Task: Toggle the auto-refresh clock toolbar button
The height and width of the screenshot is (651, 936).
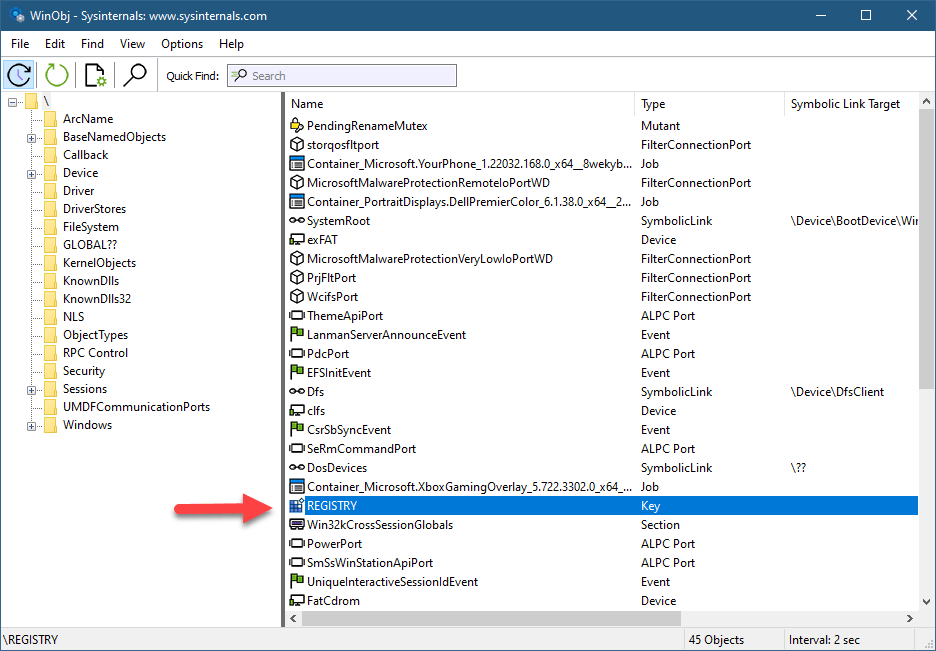Action: [x=19, y=75]
